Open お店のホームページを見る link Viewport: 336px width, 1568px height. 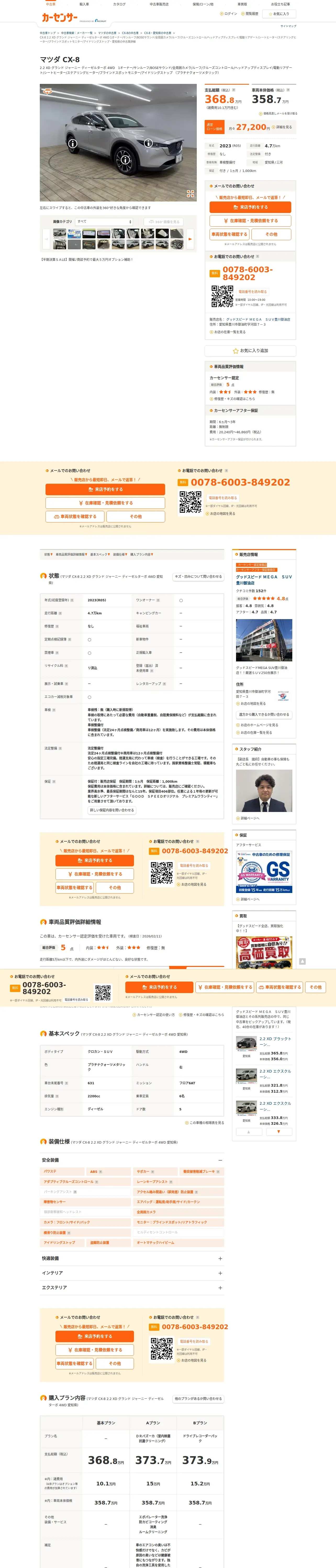[257, 725]
